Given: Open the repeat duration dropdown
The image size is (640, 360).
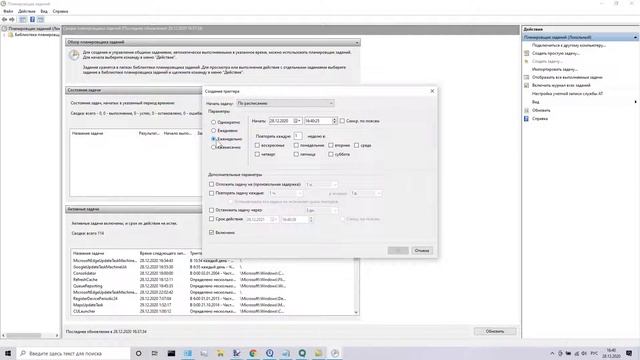Looking at the screenshot, I should (366, 193).
